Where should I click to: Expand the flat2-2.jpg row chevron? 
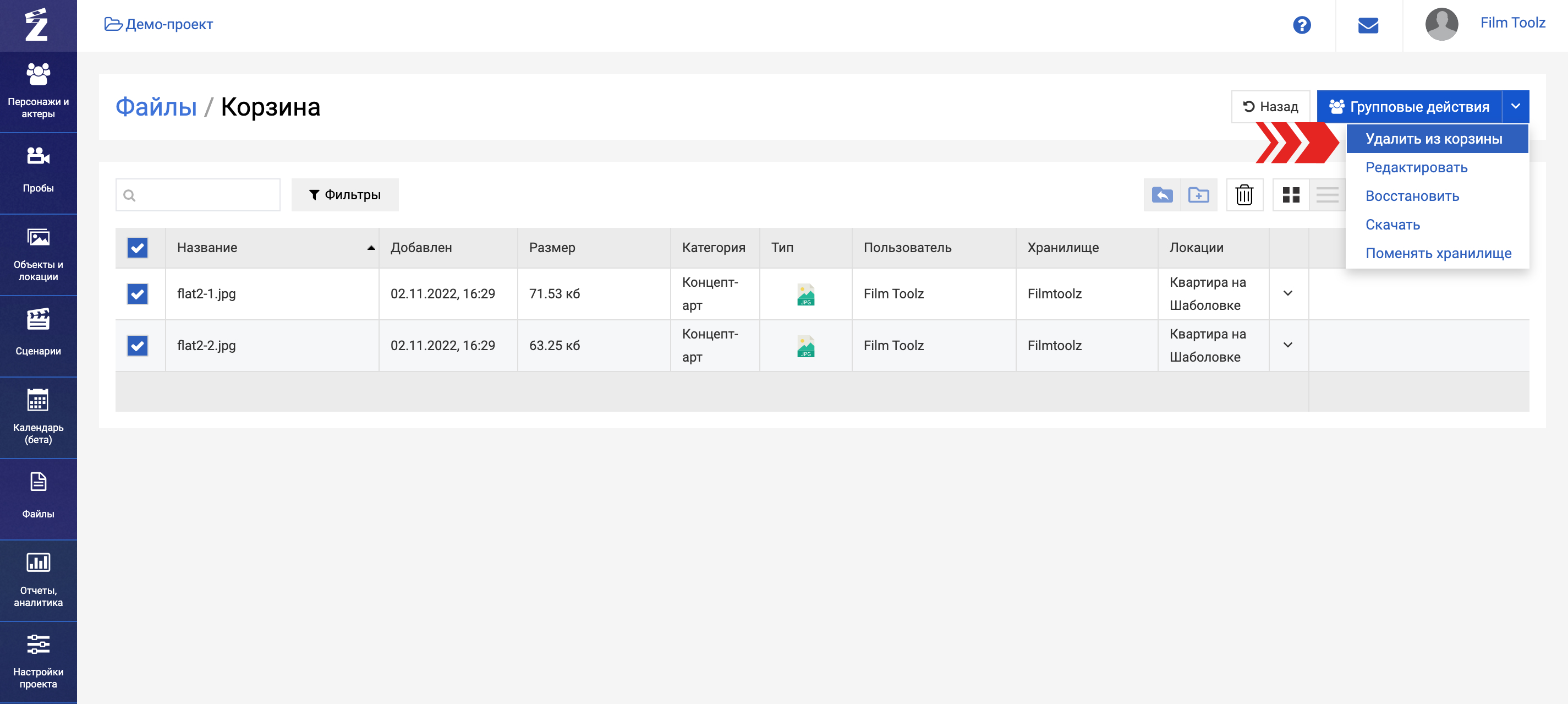[1287, 345]
